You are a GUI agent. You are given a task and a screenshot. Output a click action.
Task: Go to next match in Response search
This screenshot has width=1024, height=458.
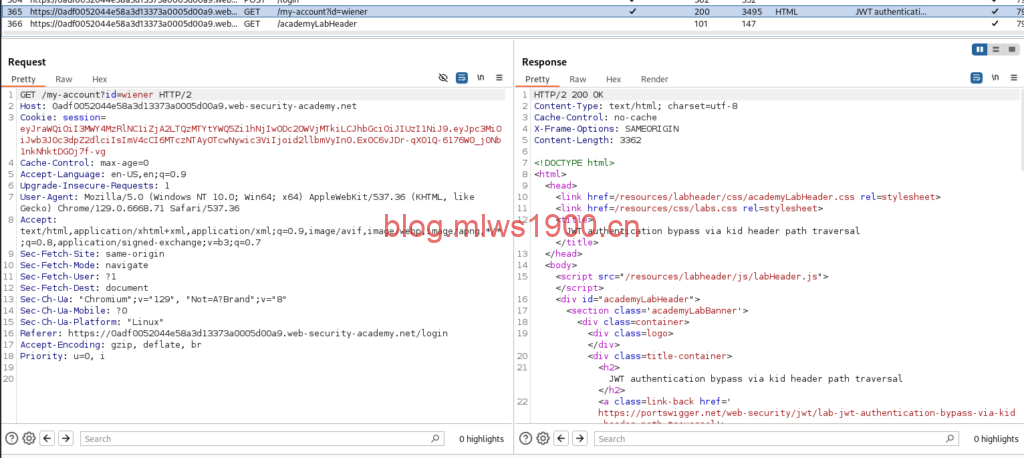click(x=579, y=438)
